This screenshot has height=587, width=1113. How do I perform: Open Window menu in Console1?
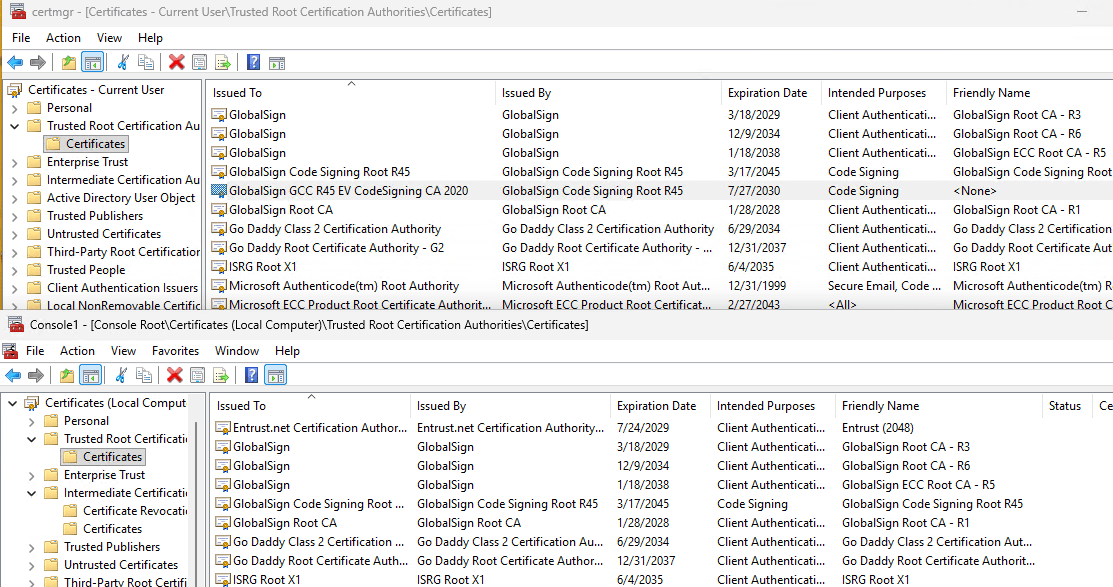coord(237,351)
